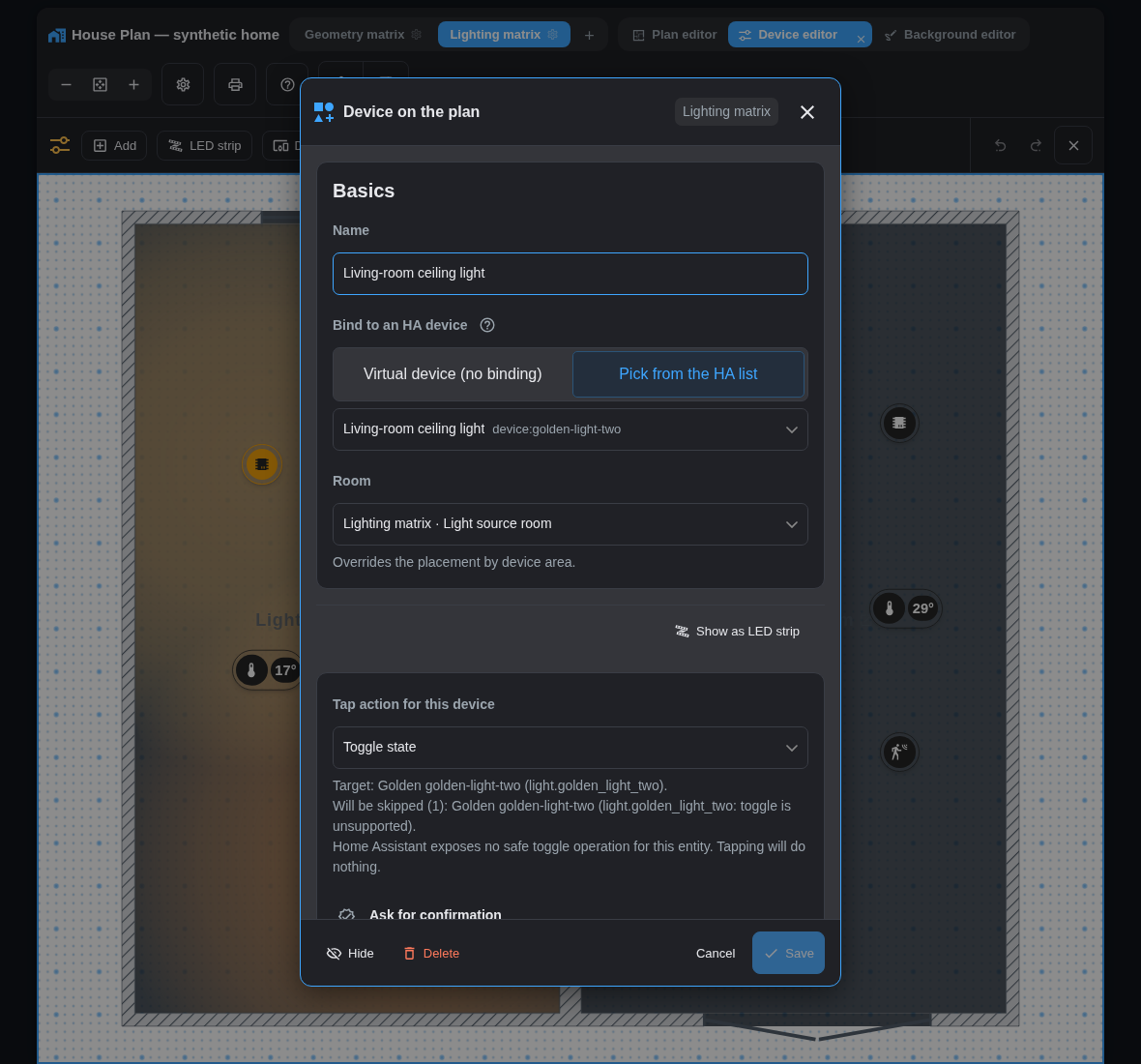The height and width of the screenshot is (1064, 1141).
Task: Click the House Plan — synthetic home title
Action: point(175,35)
